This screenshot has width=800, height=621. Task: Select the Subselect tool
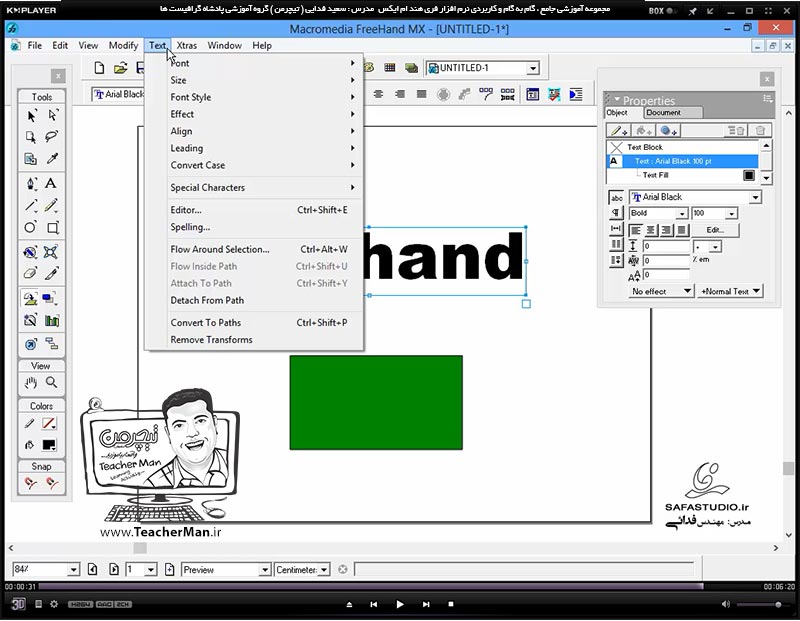pyautogui.click(x=53, y=115)
